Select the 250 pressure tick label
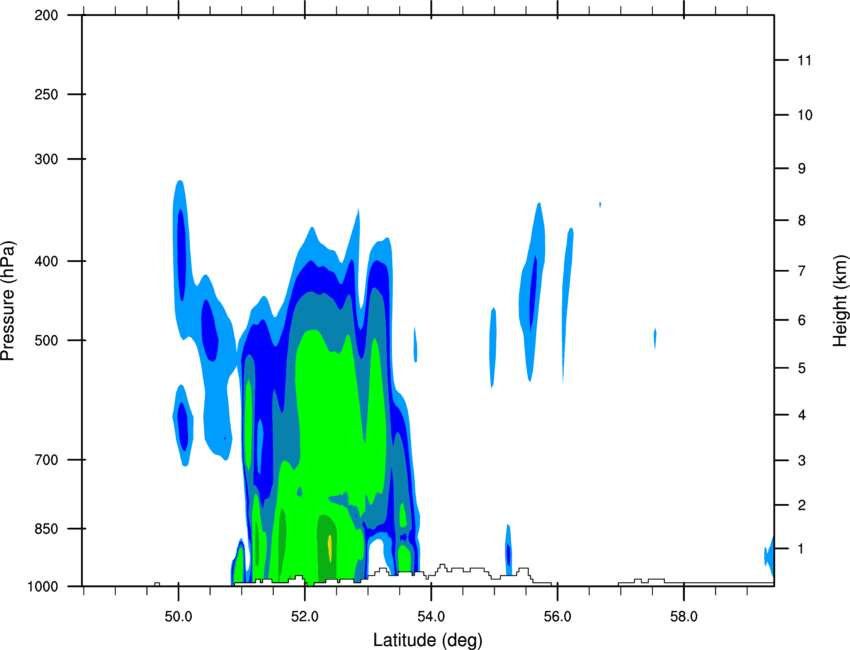The width and height of the screenshot is (850, 650). click(x=46, y=94)
